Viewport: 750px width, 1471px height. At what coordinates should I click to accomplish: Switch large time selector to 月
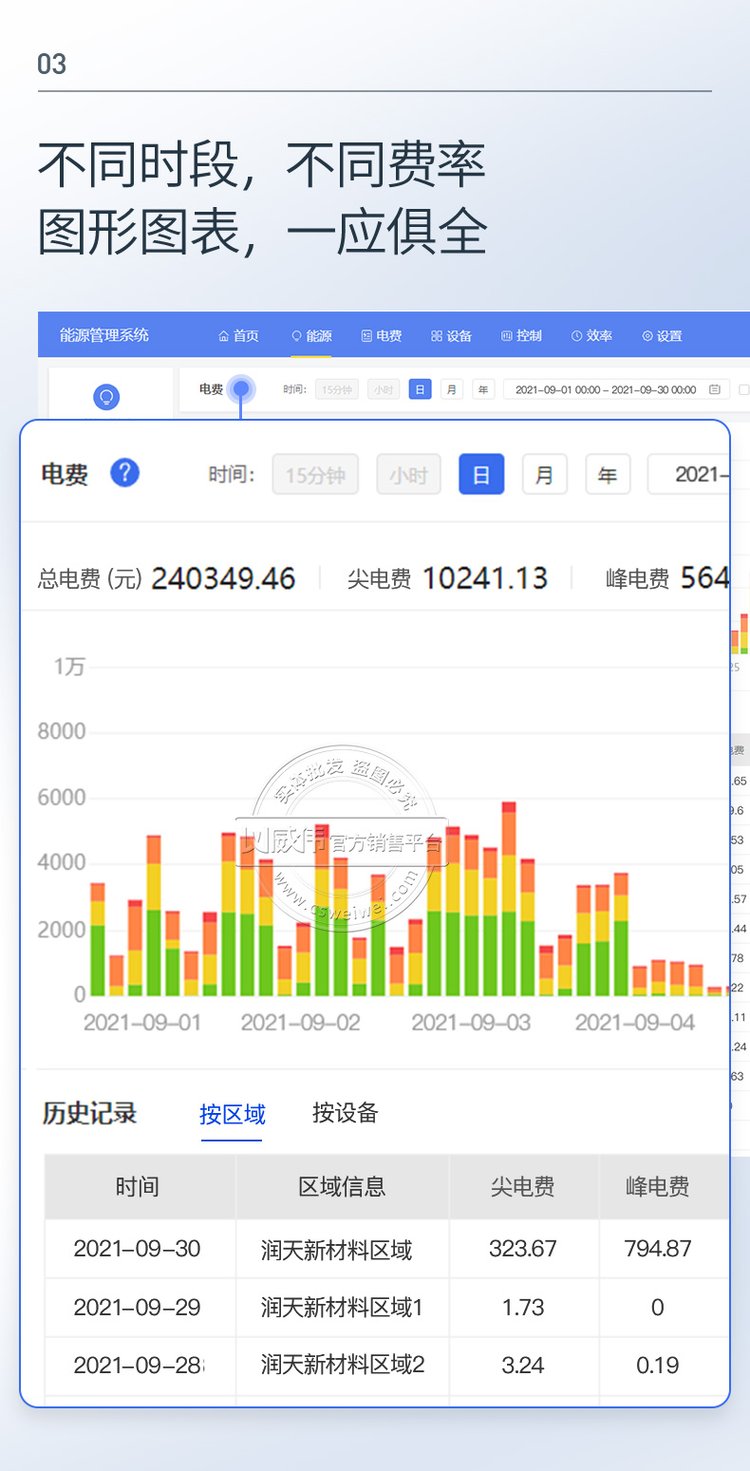pyautogui.click(x=544, y=475)
